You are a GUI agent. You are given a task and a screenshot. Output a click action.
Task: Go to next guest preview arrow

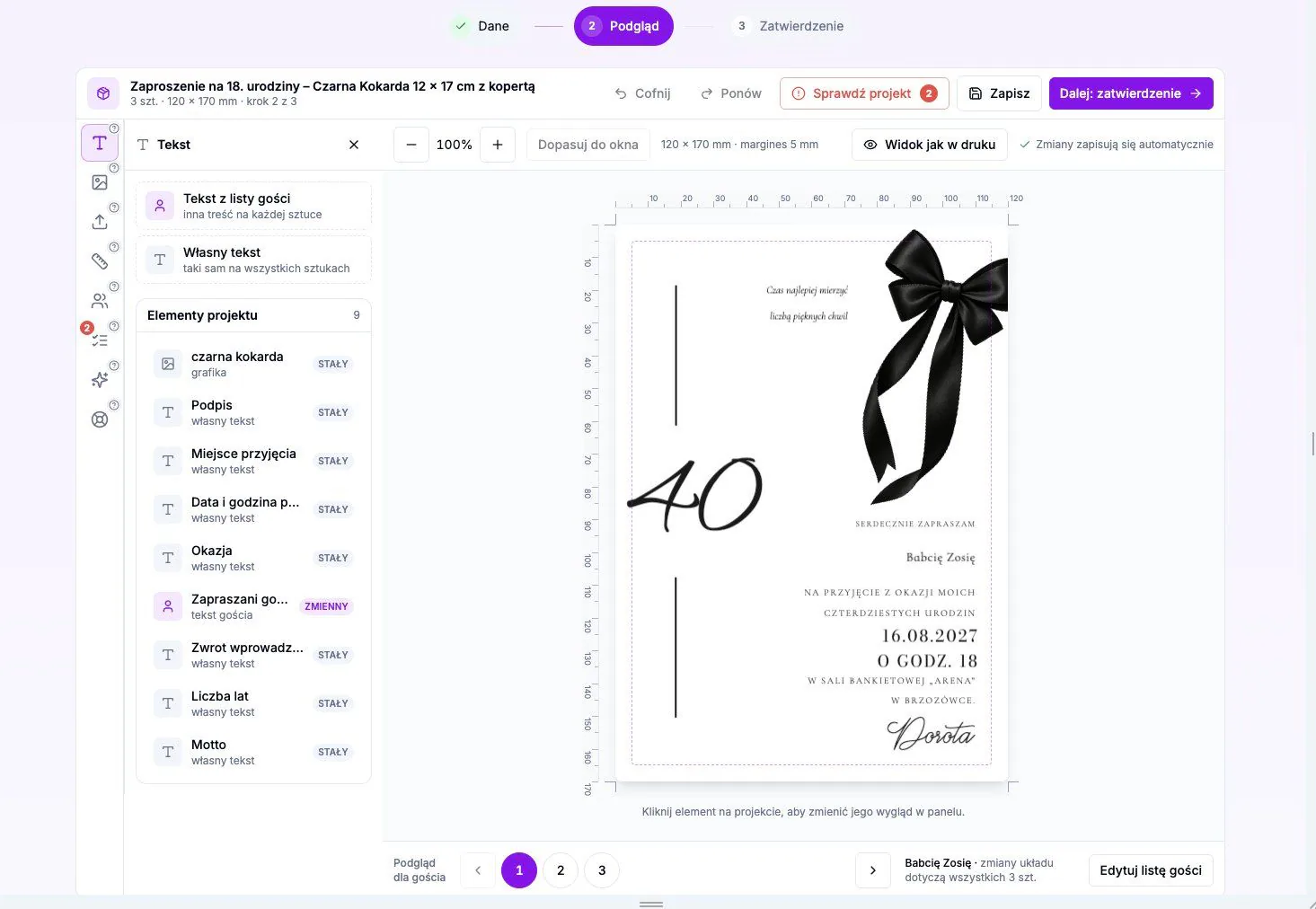(873, 870)
